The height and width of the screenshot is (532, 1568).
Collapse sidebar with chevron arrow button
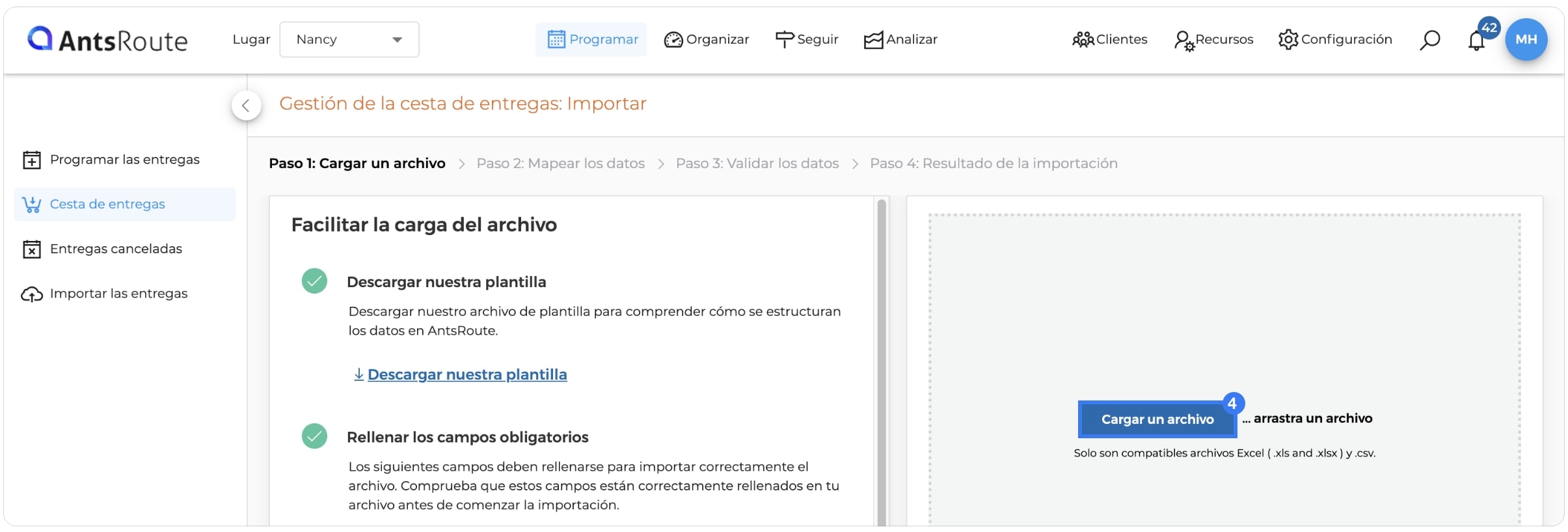point(246,105)
